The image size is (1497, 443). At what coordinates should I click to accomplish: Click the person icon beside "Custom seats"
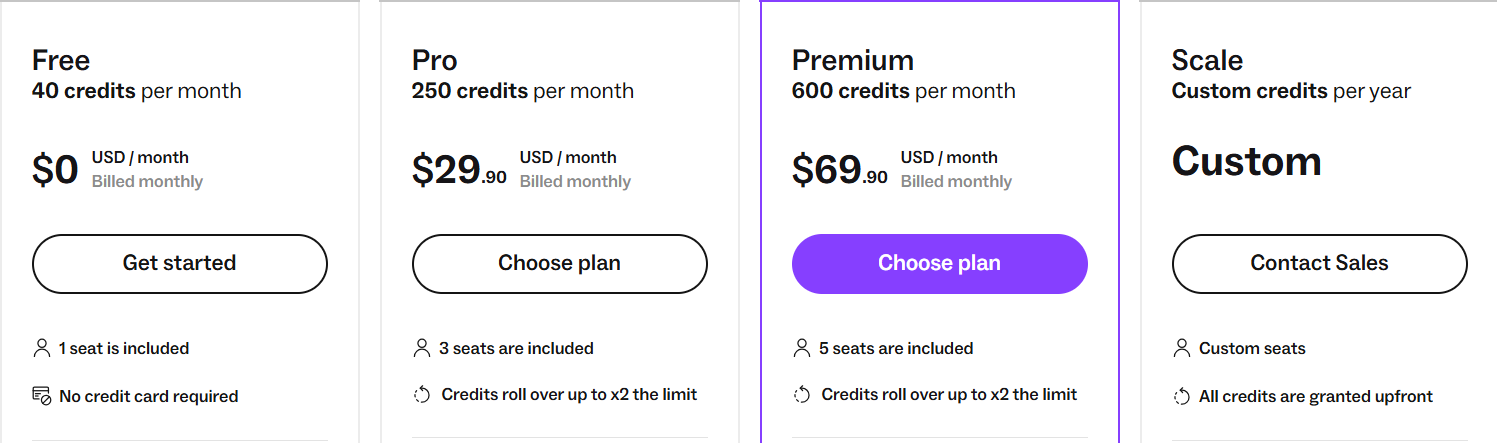pyautogui.click(x=1181, y=348)
